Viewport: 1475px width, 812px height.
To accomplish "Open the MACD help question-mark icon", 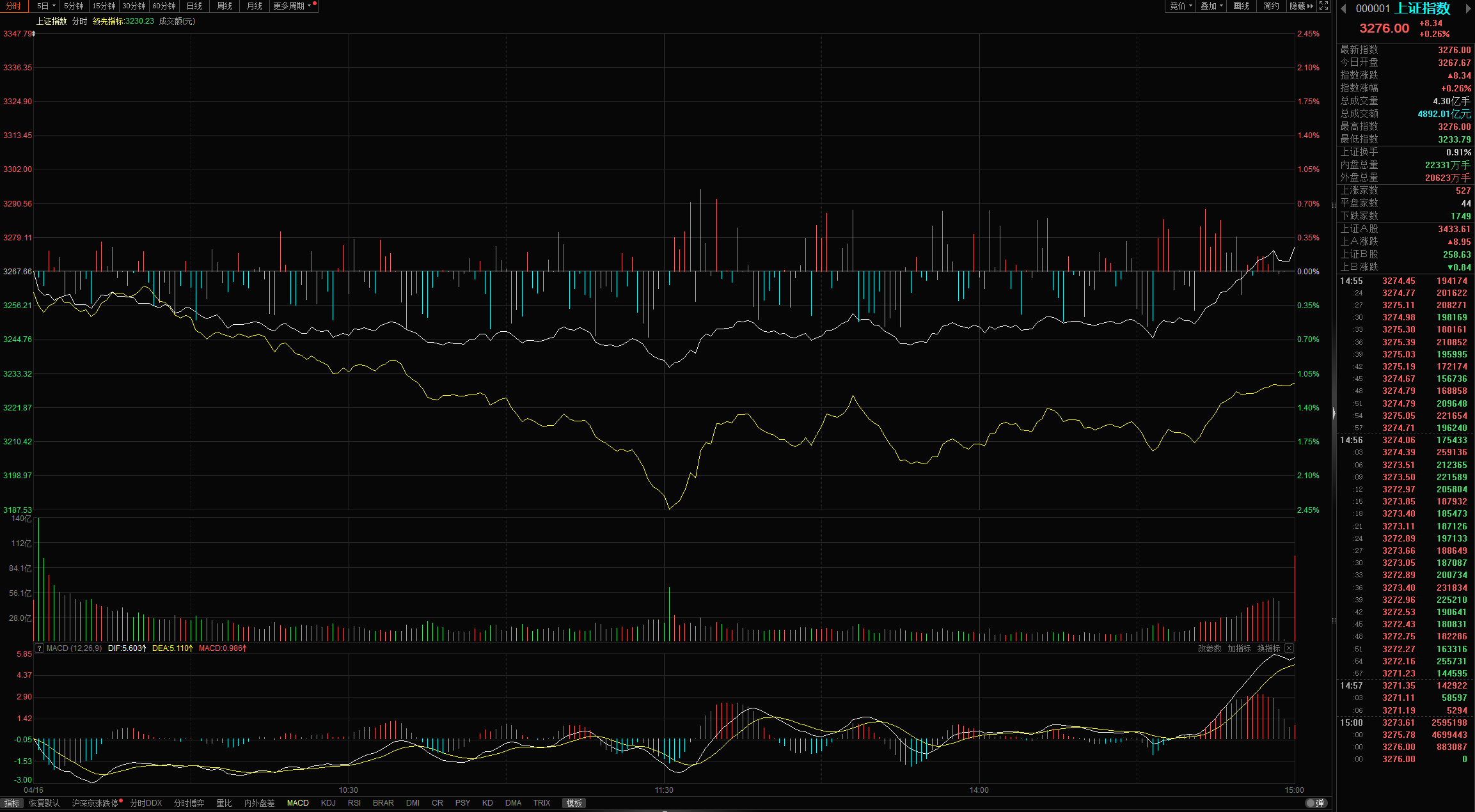I will [x=39, y=648].
